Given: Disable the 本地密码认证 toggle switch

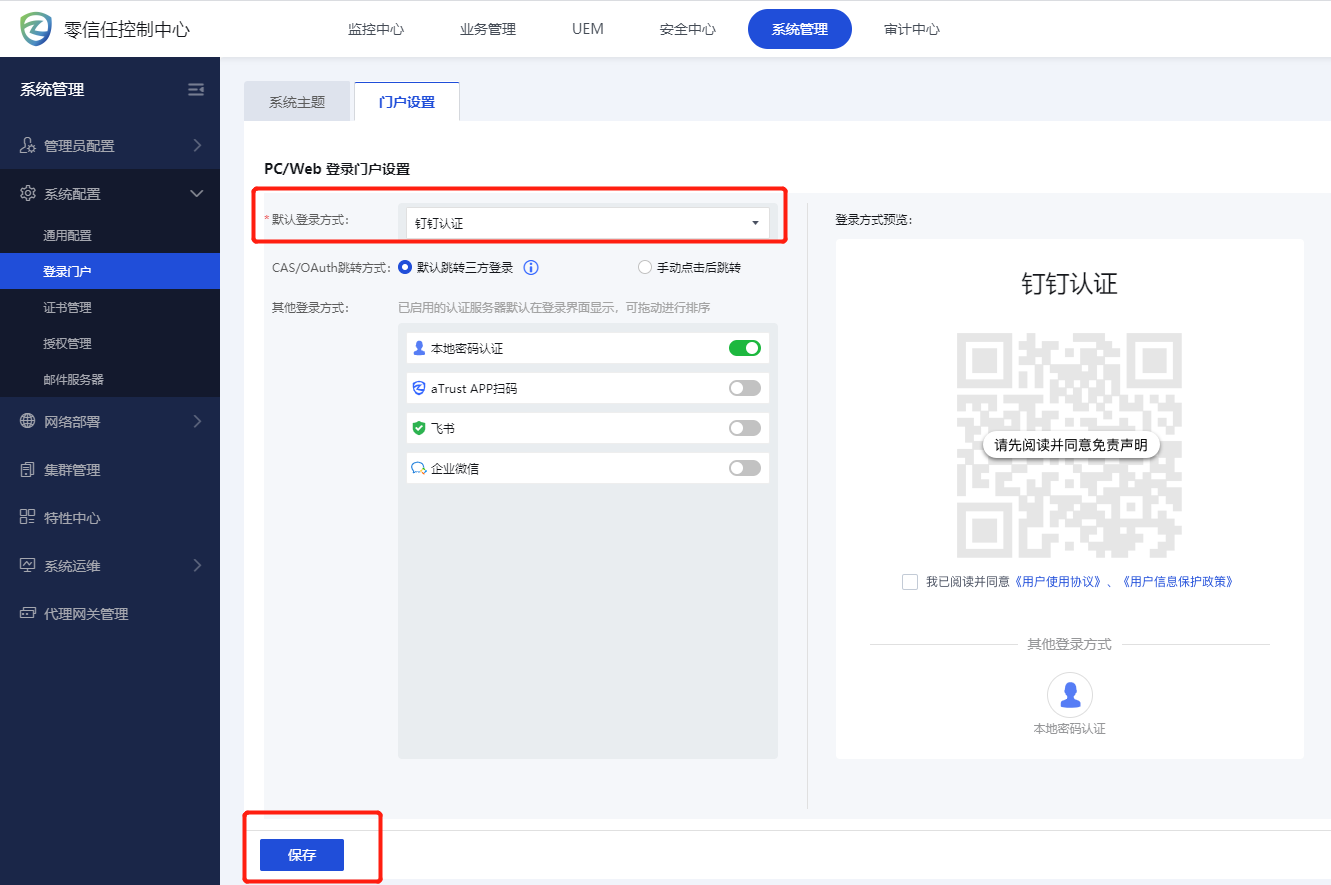Looking at the screenshot, I should click(744, 348).
